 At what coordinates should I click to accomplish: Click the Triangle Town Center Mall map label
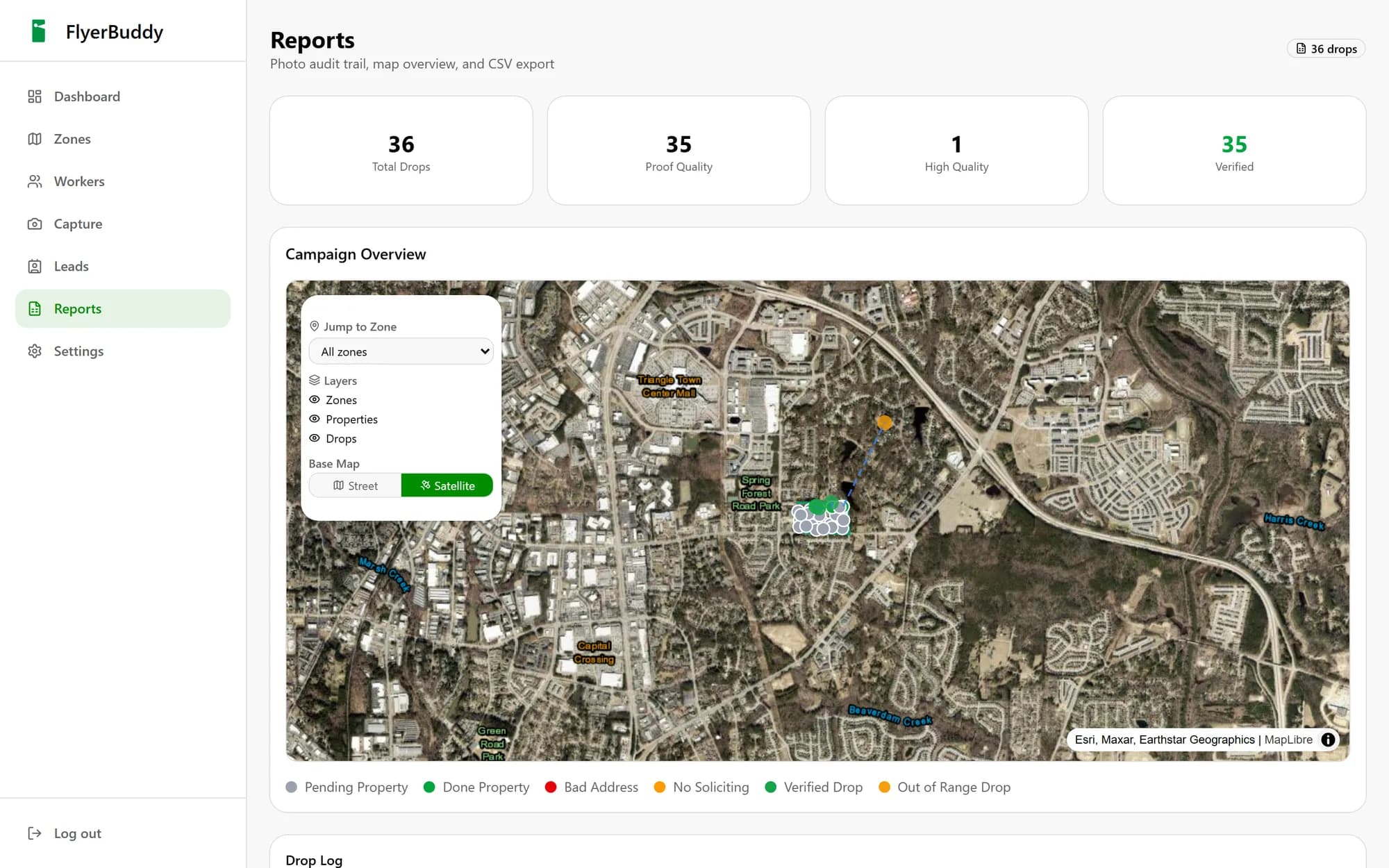[669, 386]
